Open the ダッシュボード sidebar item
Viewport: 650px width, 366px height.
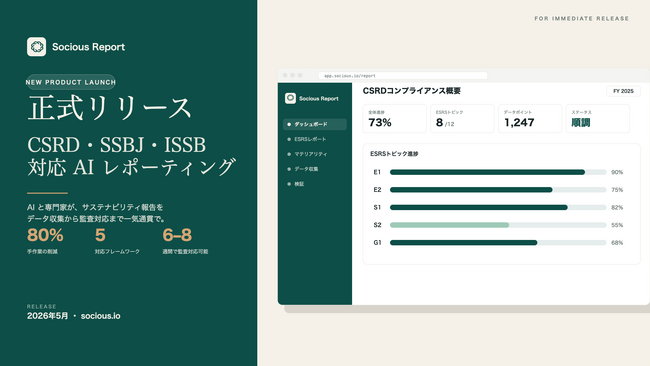tap(315, 124)
